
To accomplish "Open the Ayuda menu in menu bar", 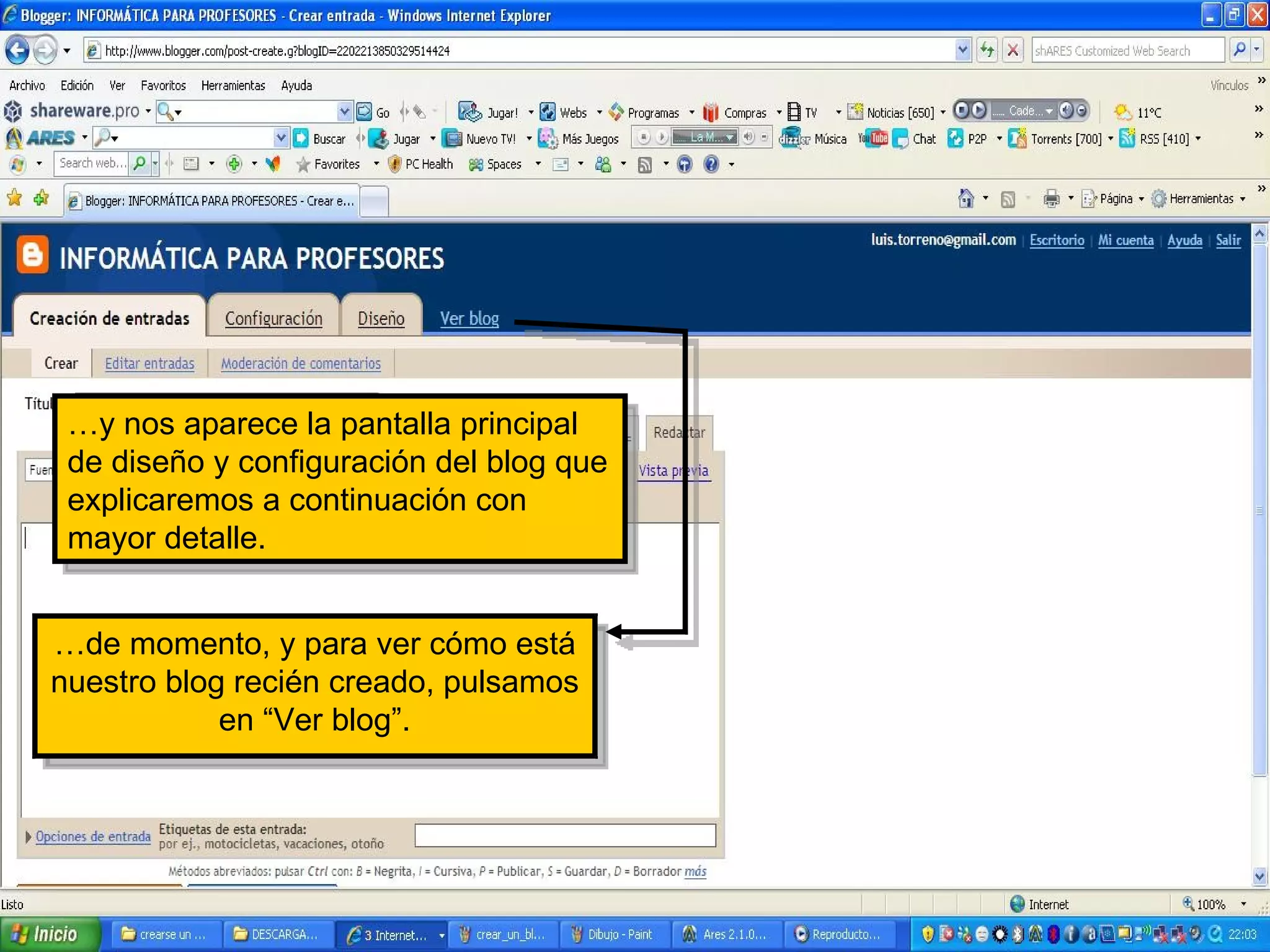I will [296, 86].
